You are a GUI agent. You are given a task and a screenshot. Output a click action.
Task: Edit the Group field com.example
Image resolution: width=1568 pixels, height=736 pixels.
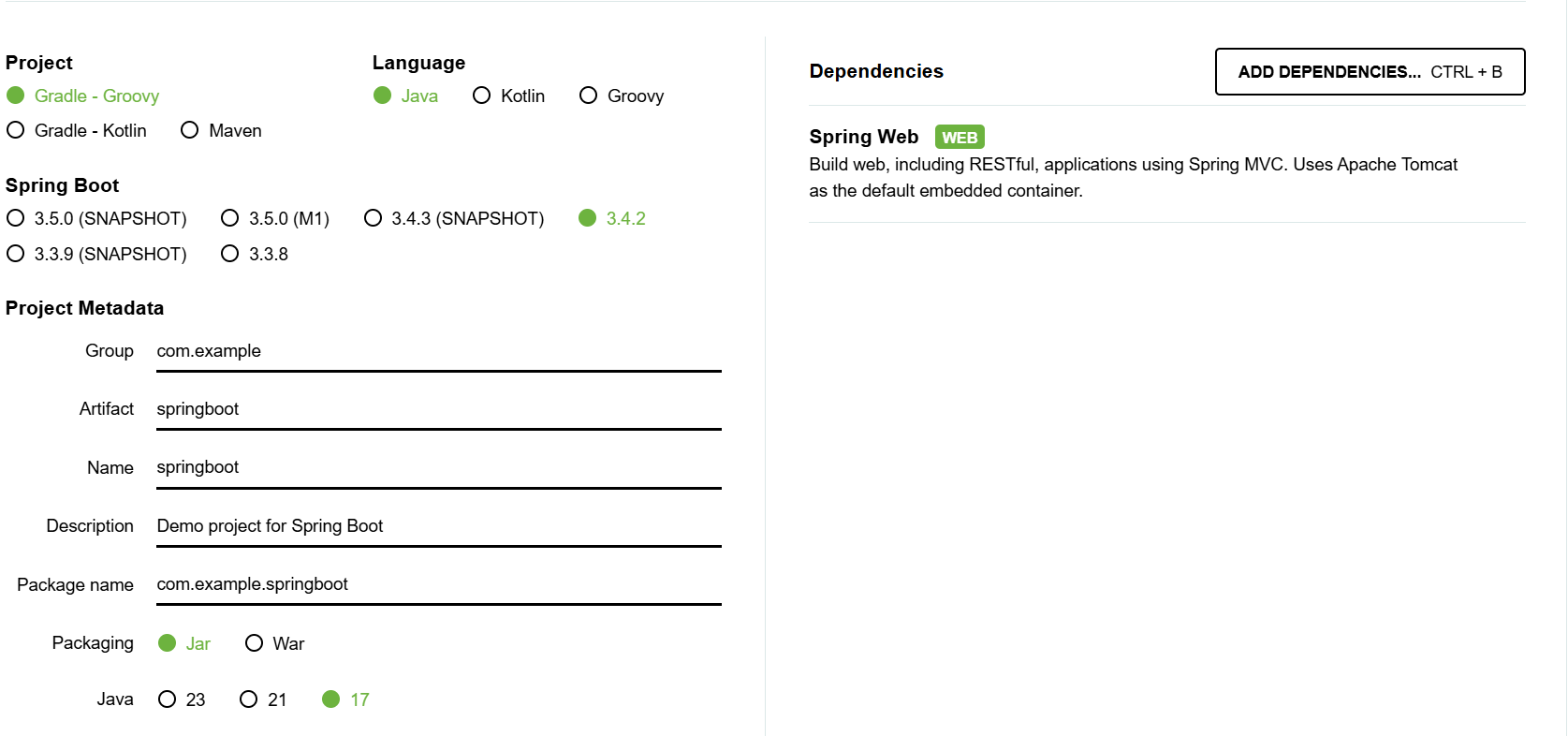click(439, 351)
